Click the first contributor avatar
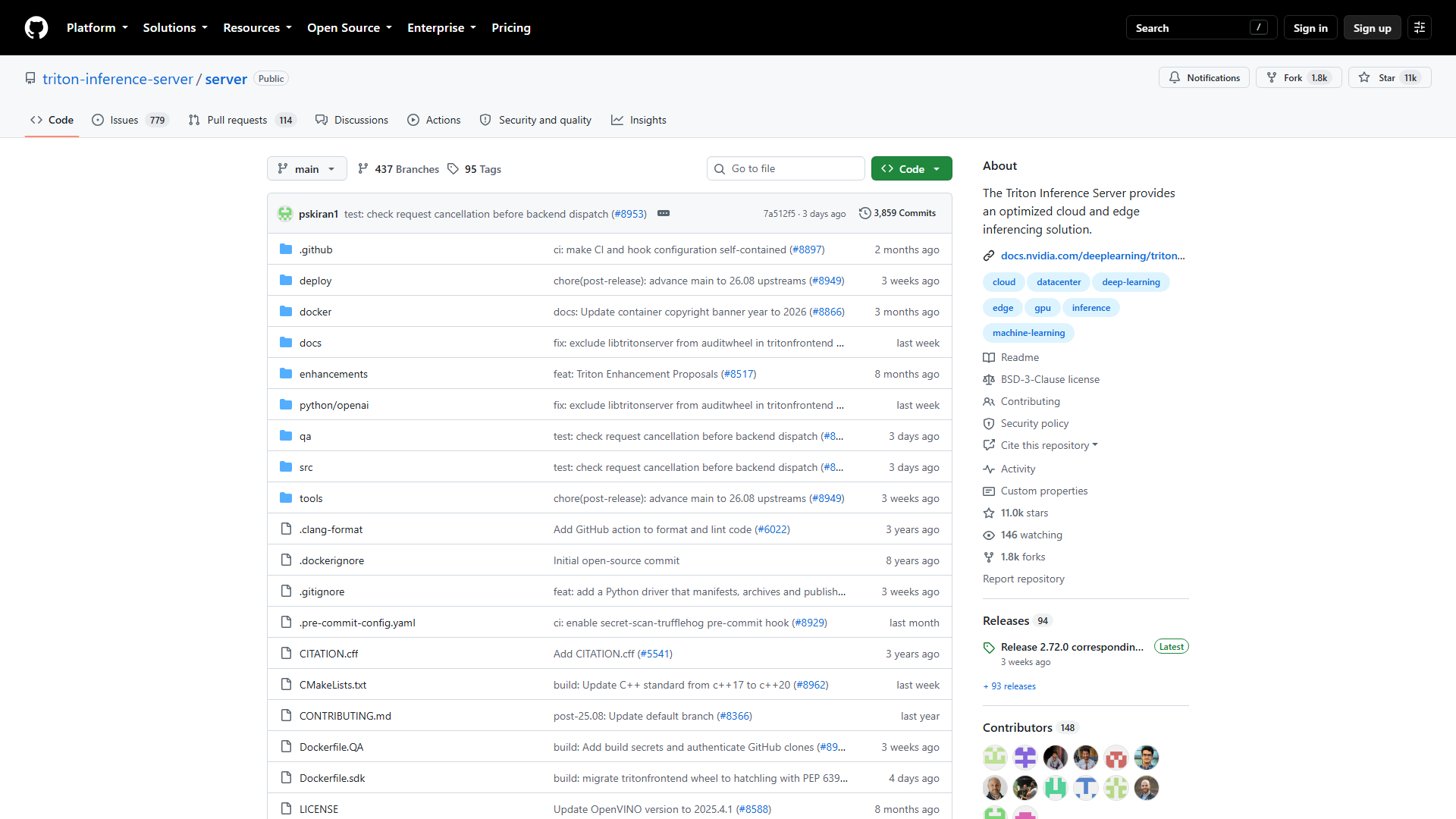This screenshot has width=1456, height=819. pyautogui.click(x=995, y=757)
